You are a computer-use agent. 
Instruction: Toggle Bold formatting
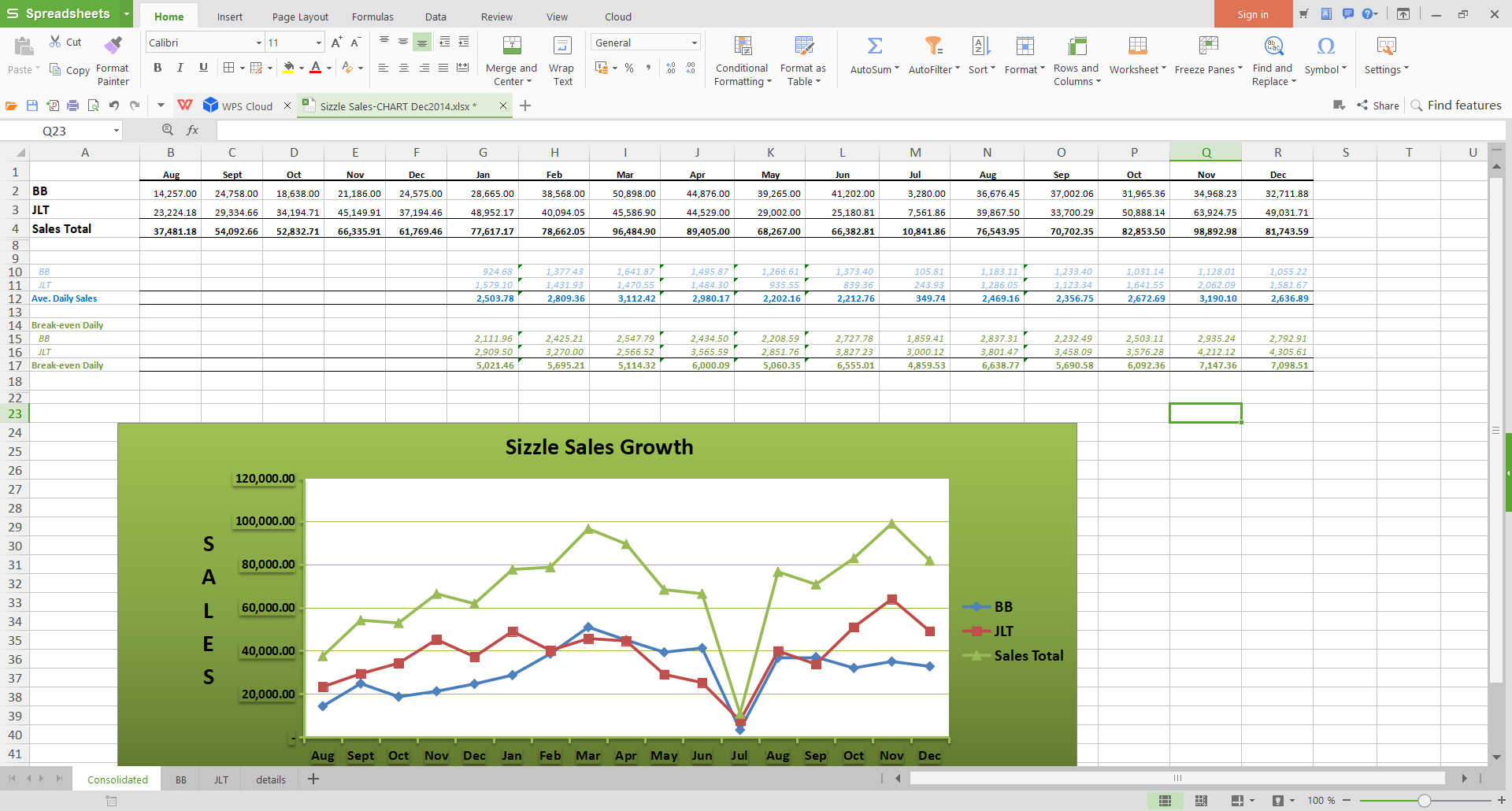tap(157, 68)
